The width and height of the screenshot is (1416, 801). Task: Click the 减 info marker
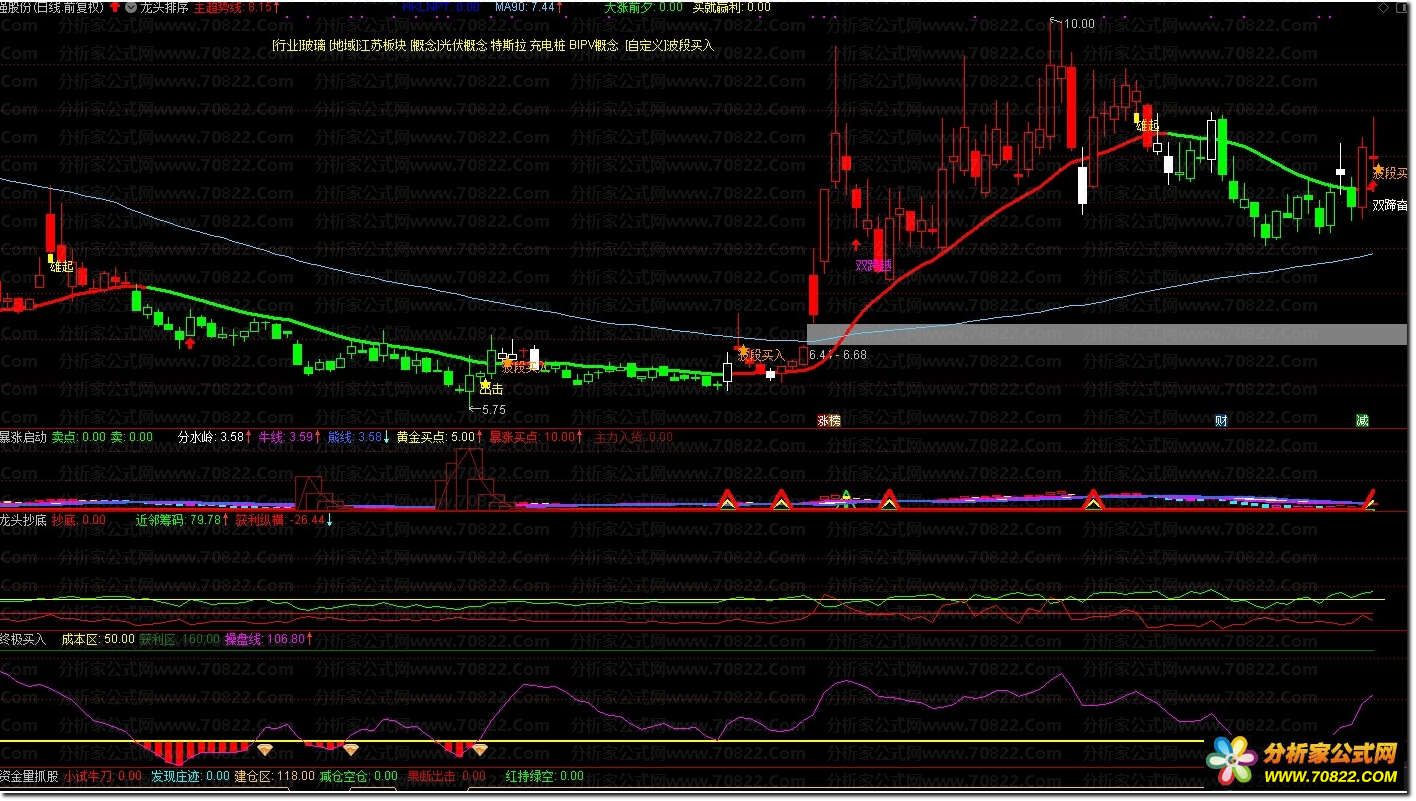point(1362,420)
